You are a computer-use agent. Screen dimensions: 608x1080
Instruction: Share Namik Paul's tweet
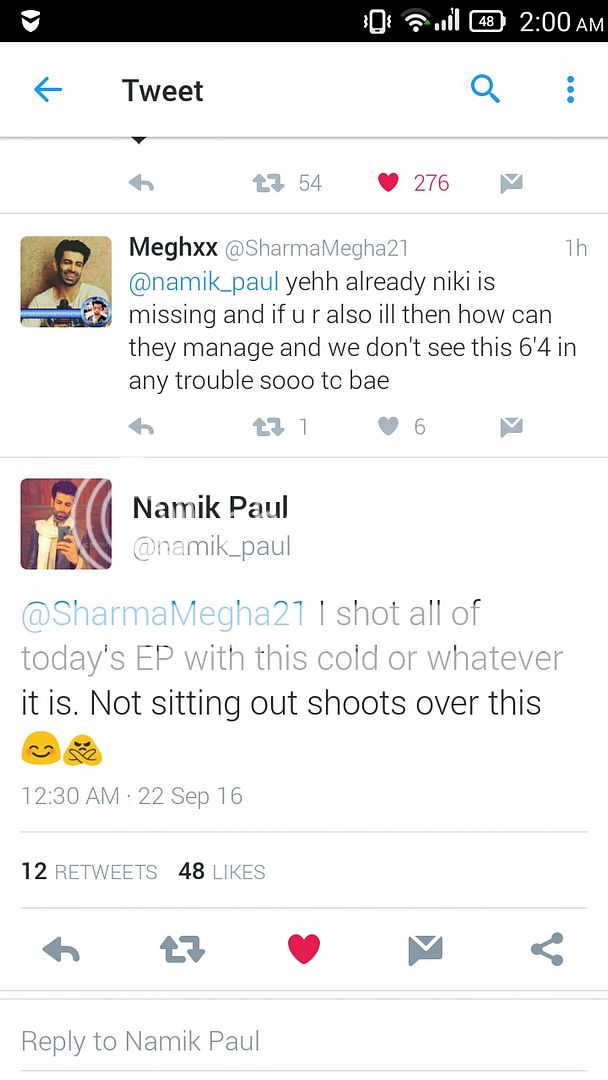point(547,949)
